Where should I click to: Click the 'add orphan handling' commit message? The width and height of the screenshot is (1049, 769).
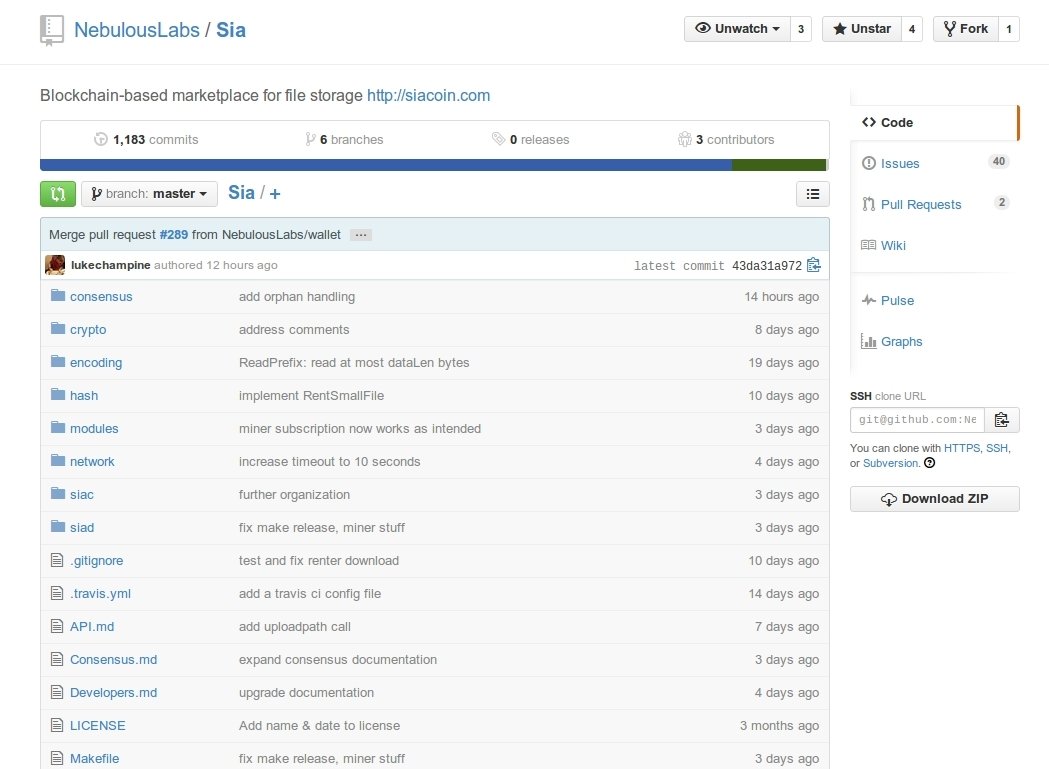tap(297, 296)
